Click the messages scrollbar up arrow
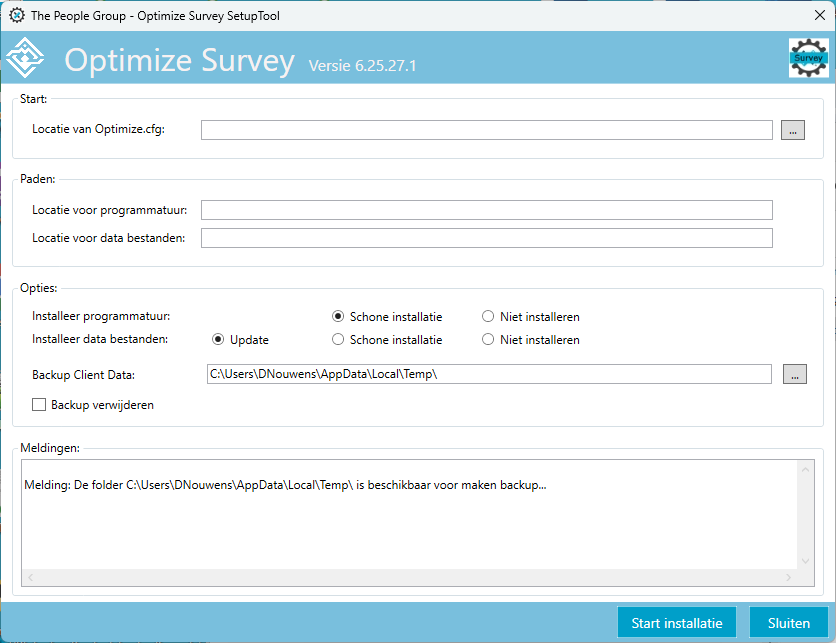The height and width of the screenshot is (643, 836). click(805, 470)
